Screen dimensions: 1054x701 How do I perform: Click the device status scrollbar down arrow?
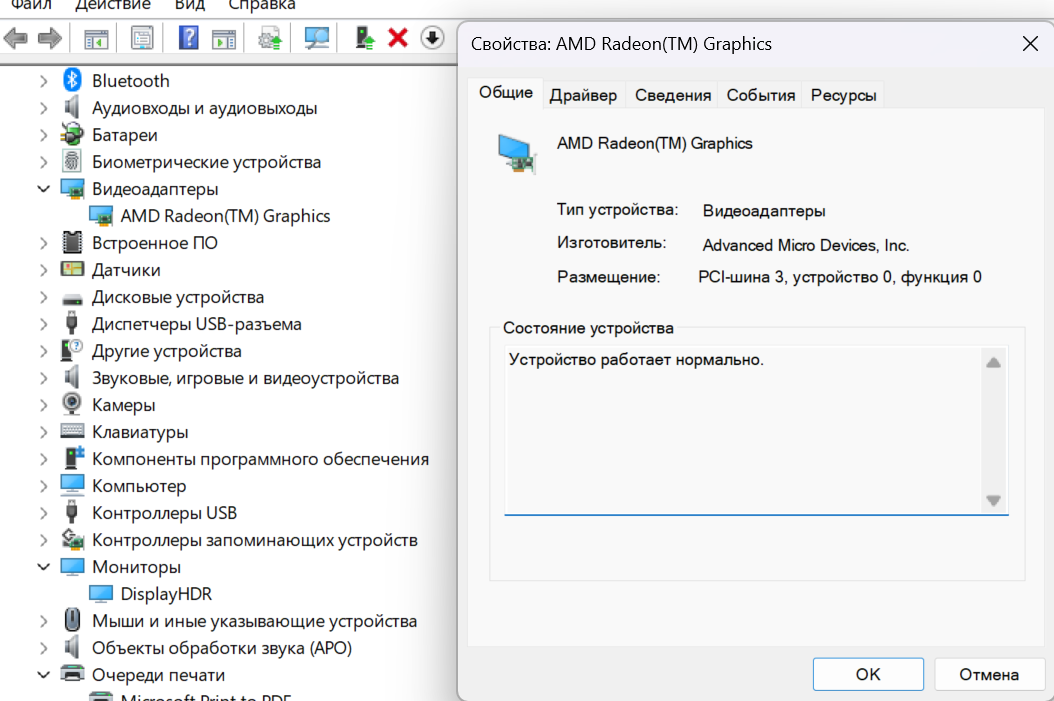994,500
